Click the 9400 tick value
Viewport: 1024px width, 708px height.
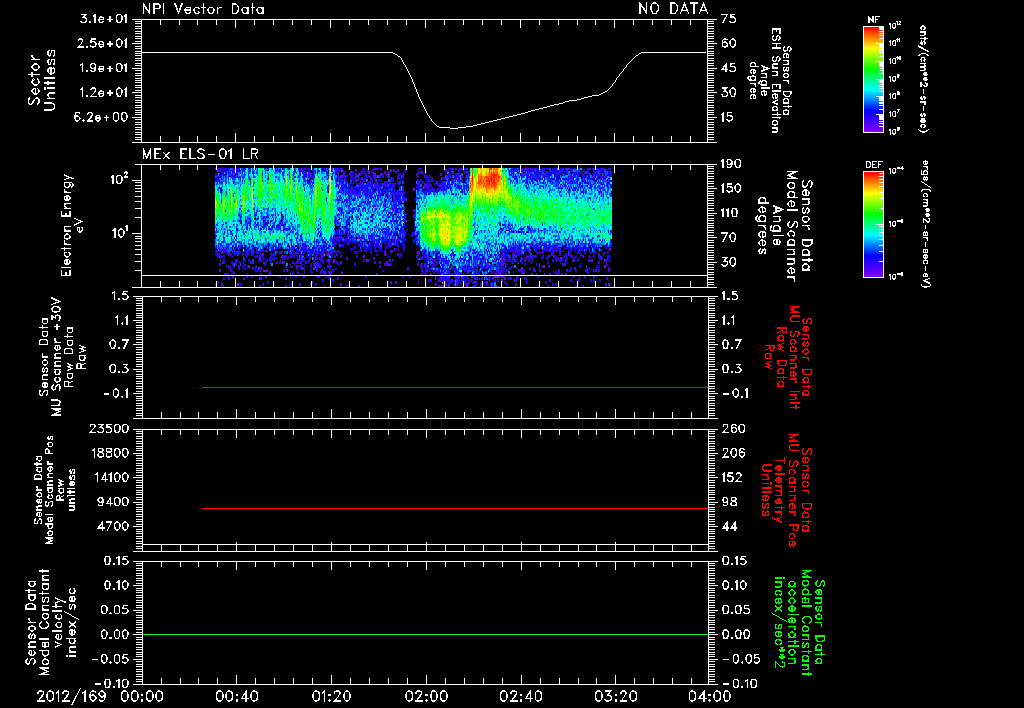(113, 502)
